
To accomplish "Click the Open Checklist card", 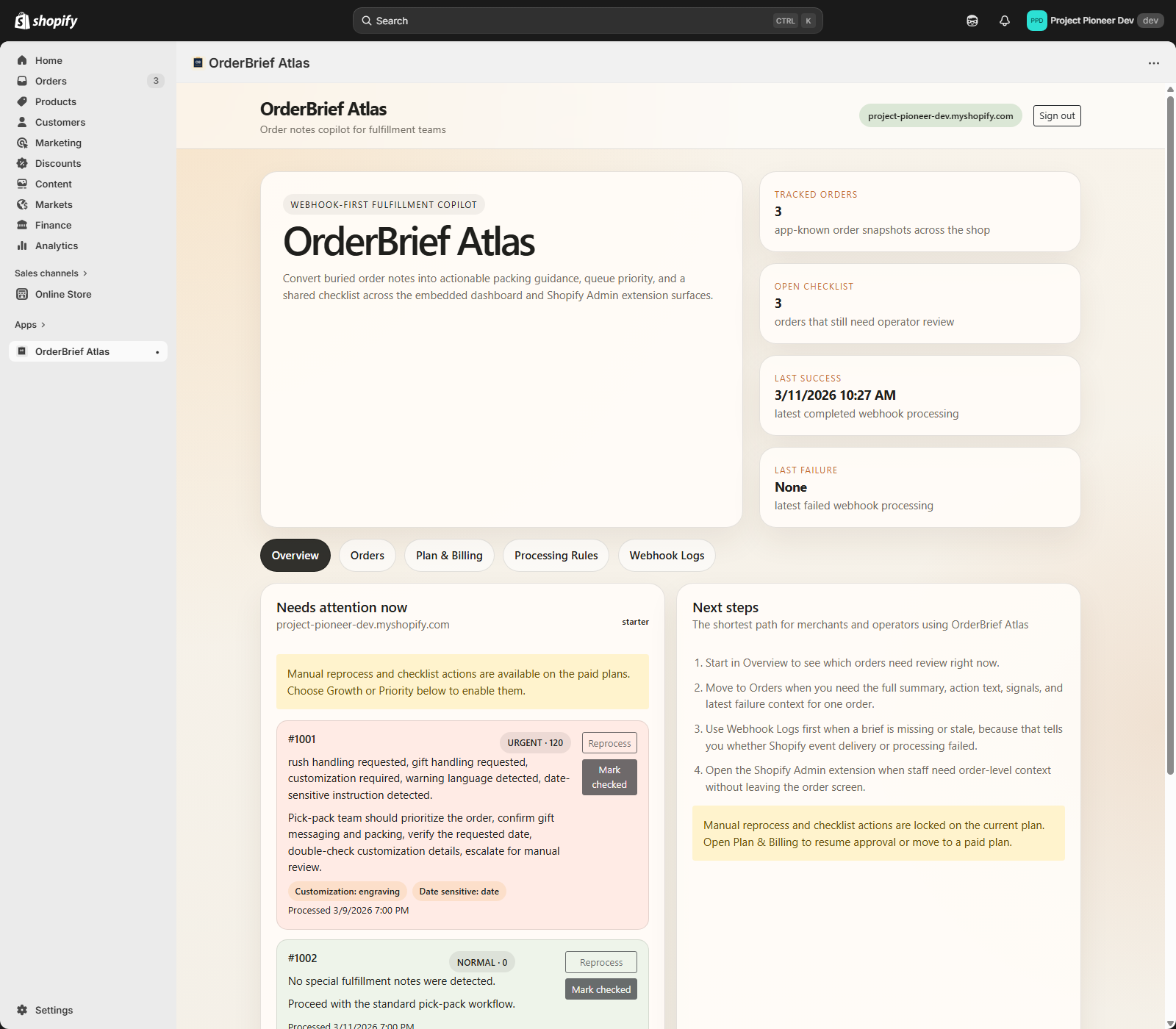I will click(x=919, y=304).
